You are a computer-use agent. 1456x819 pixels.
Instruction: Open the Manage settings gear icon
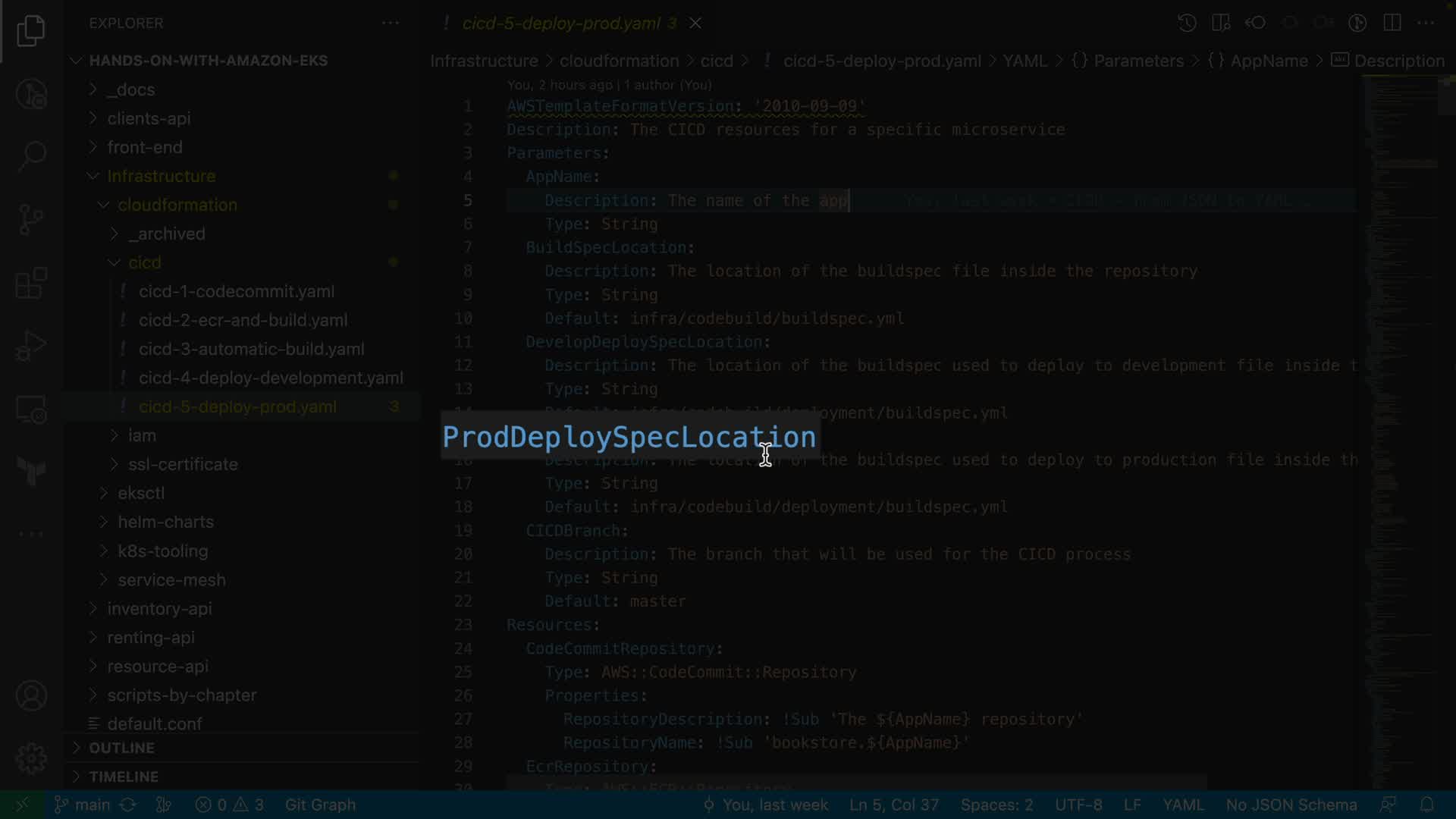[31, 758]
